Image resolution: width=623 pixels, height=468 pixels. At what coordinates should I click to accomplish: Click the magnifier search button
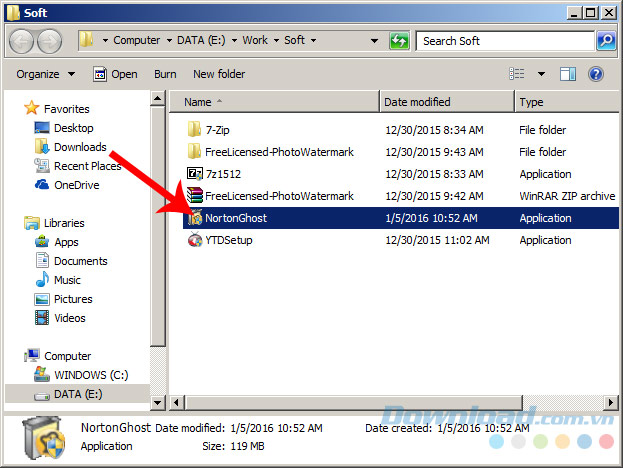606,41
